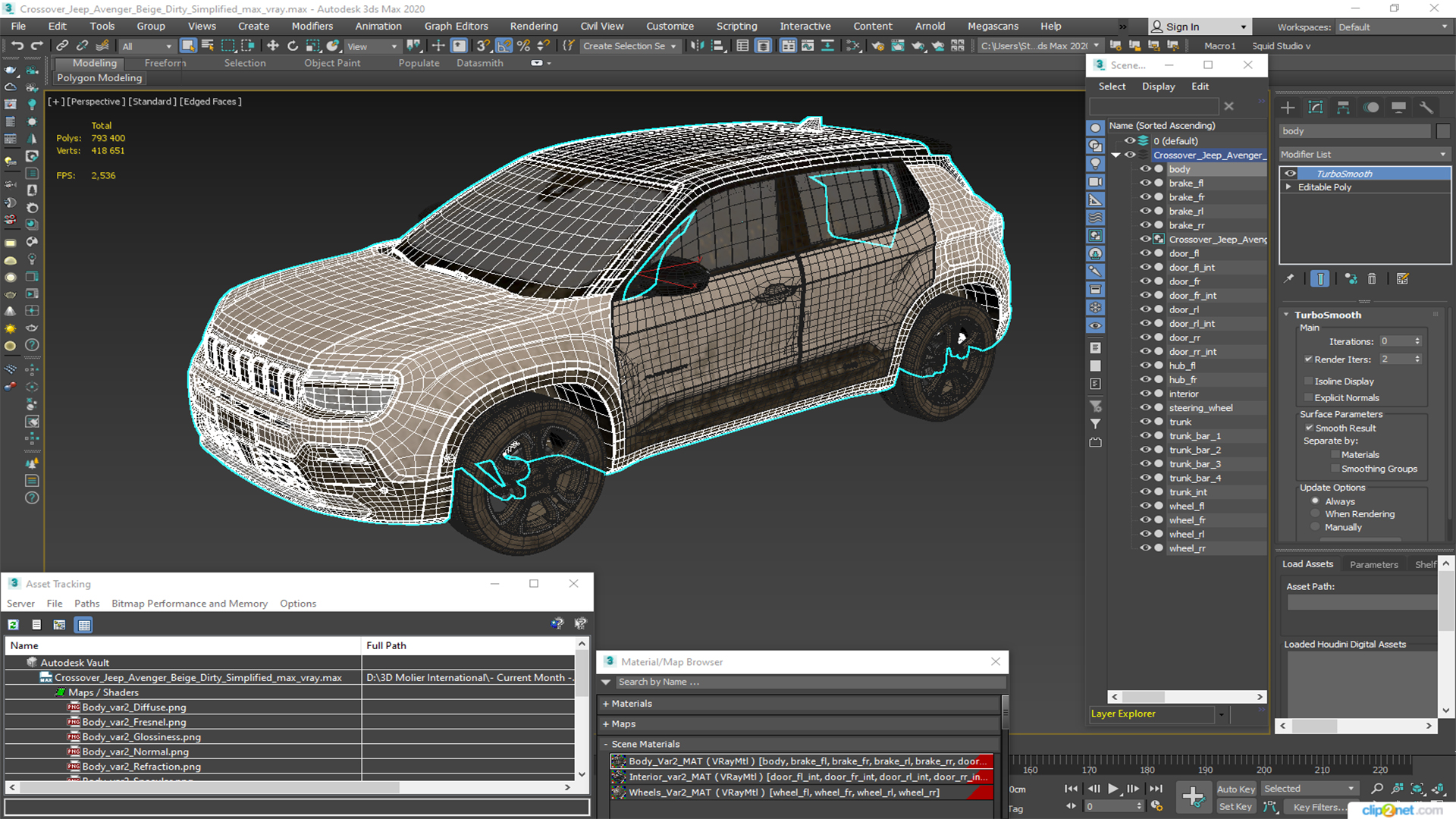
Task: Click the Pin Stack icon
Action: (x=1288, y=279)
